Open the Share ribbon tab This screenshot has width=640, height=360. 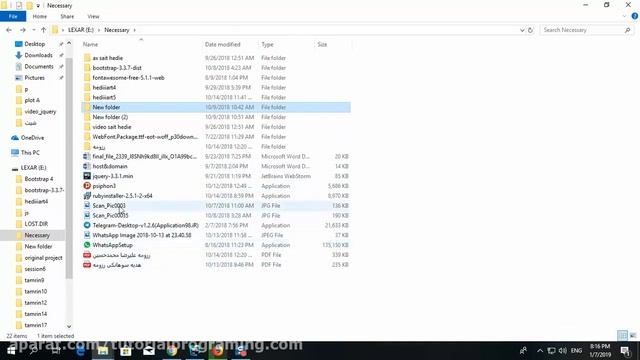(67, 16)
